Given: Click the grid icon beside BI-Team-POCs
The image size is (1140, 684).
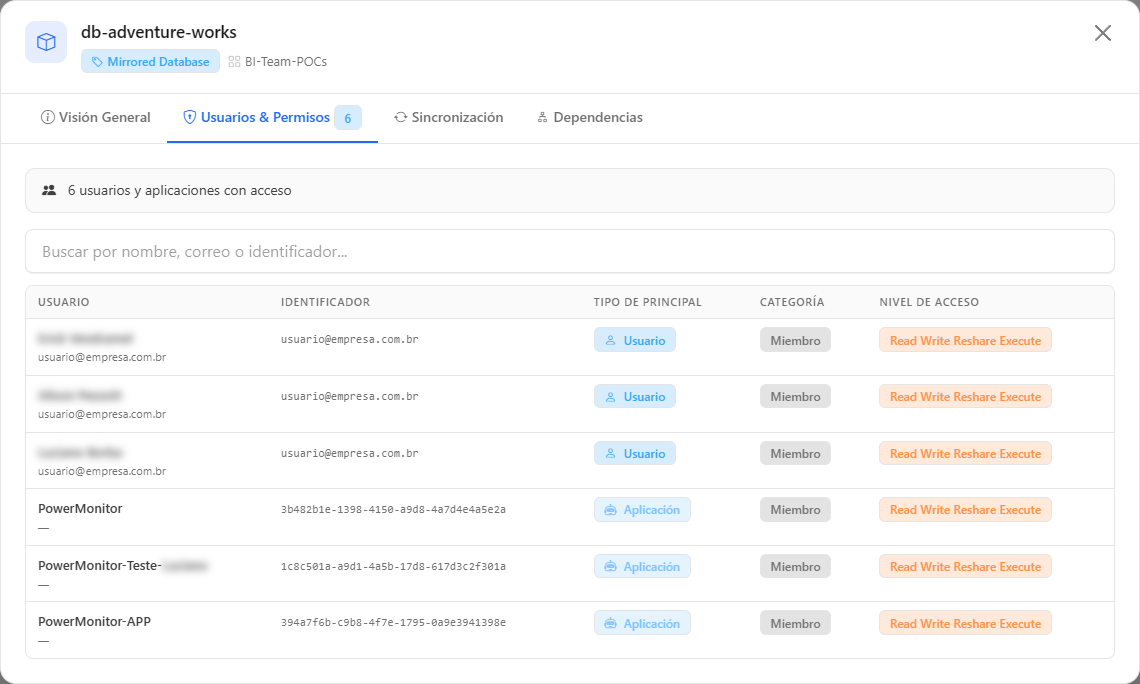Looking at the screenshot, I should pyautogui.click(x=234, y=62).
